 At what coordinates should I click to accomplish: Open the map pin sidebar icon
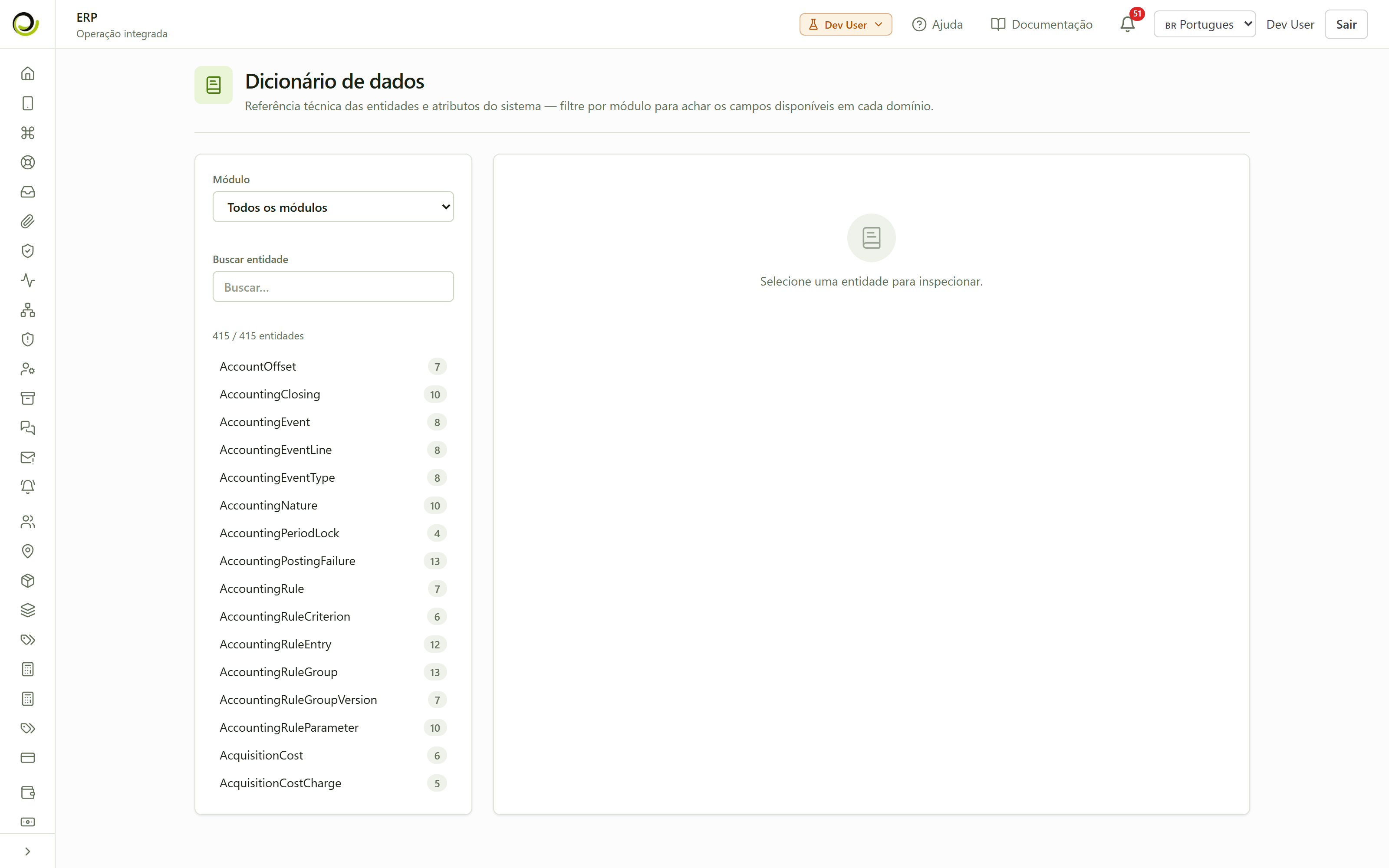[x=27, y=551]
